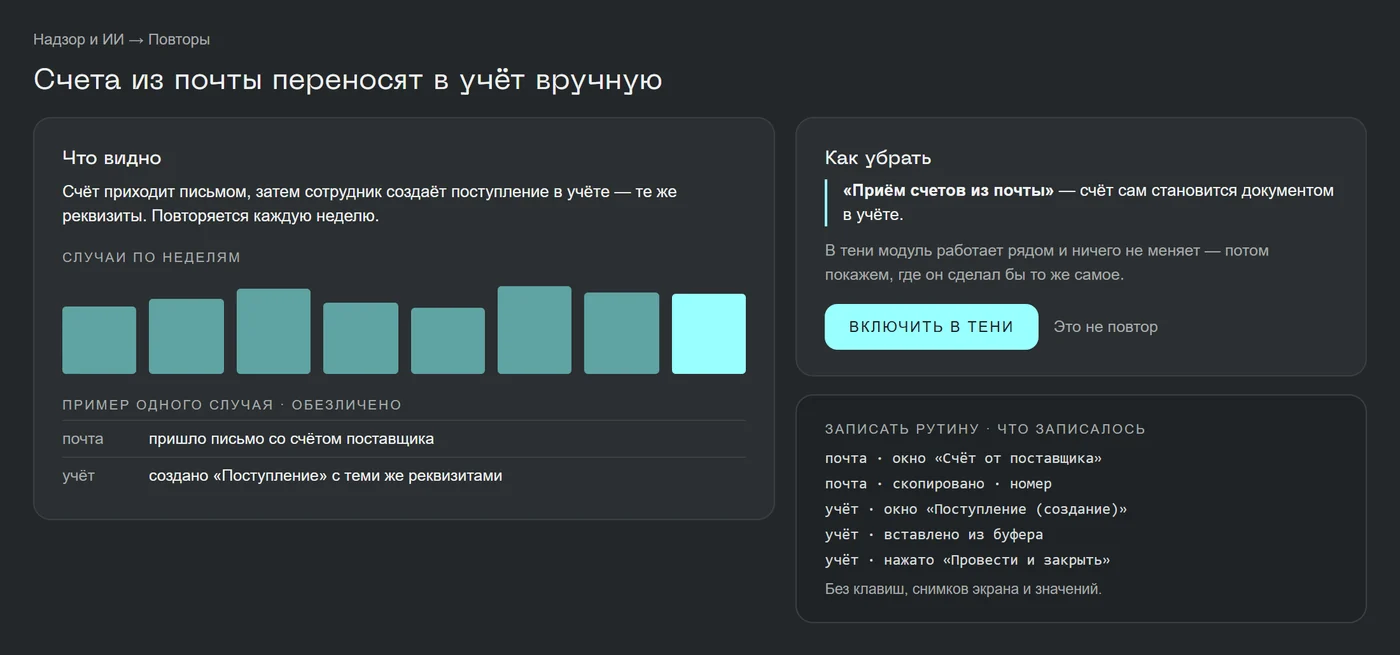The width and height of the screenshot is (1400, 655).
Task: Select the first week bar in chart
Action: click(99, 340)
